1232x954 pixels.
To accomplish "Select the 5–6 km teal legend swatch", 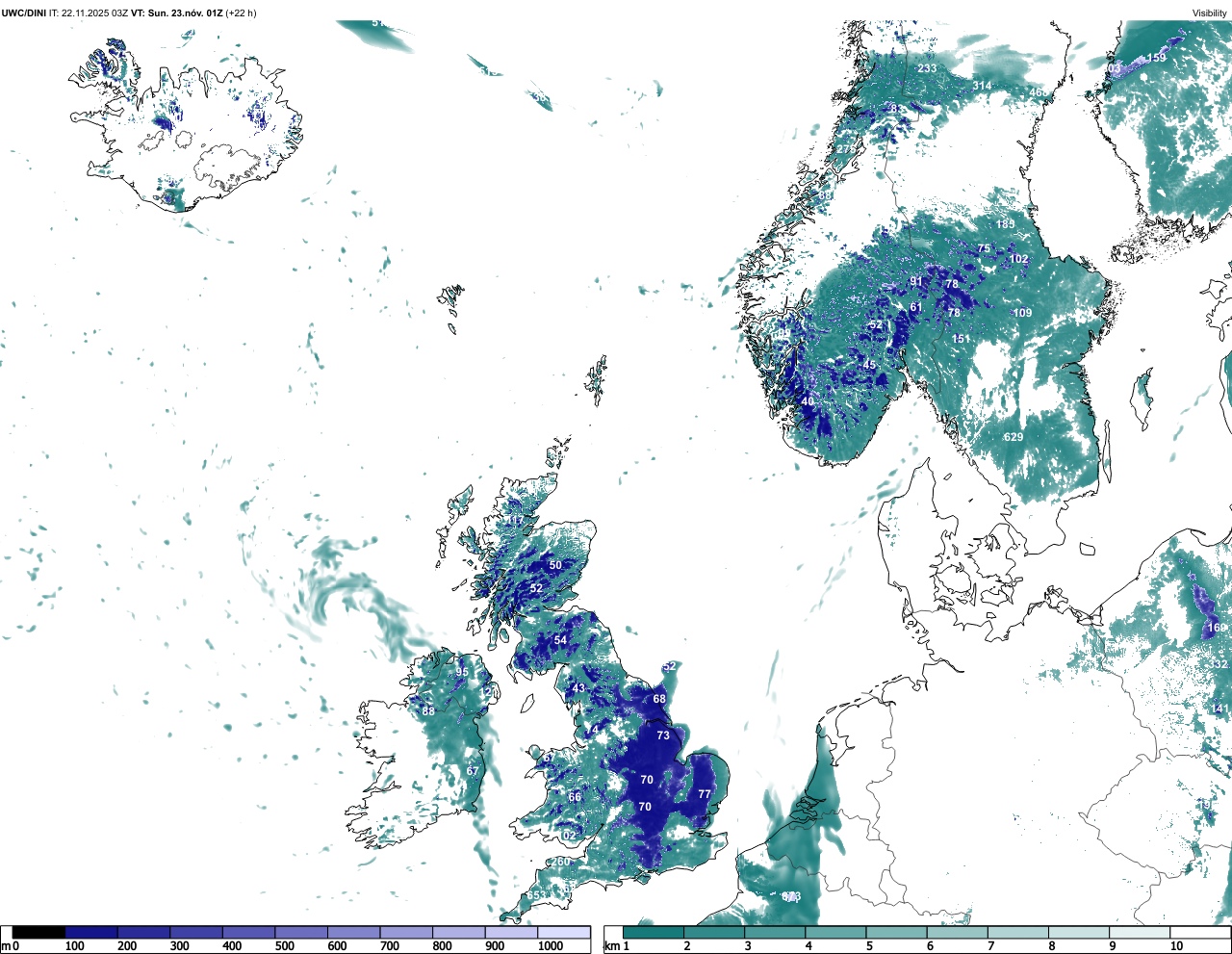I will (x=897, y=932).
